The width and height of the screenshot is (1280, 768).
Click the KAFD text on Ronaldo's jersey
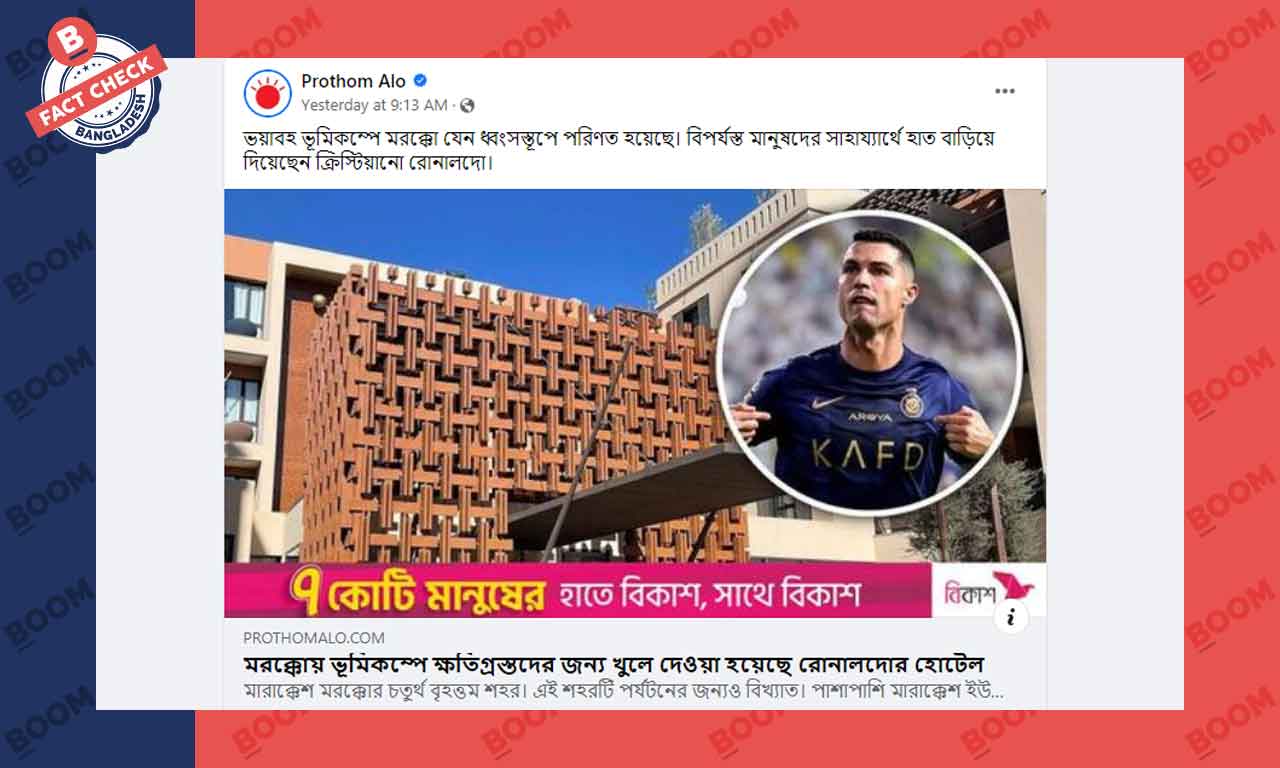click(868, 455)
